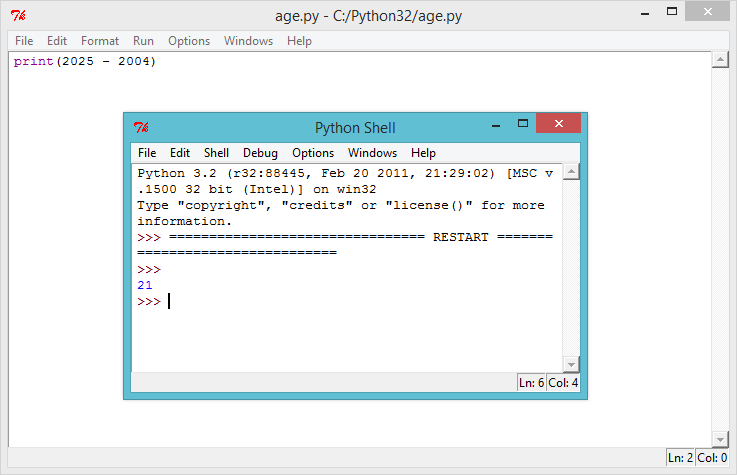Image resolution: width=737 pixels, height=475 pixels.
Task: Open the Run menu in the editor
Action: [x=143, y=41]
